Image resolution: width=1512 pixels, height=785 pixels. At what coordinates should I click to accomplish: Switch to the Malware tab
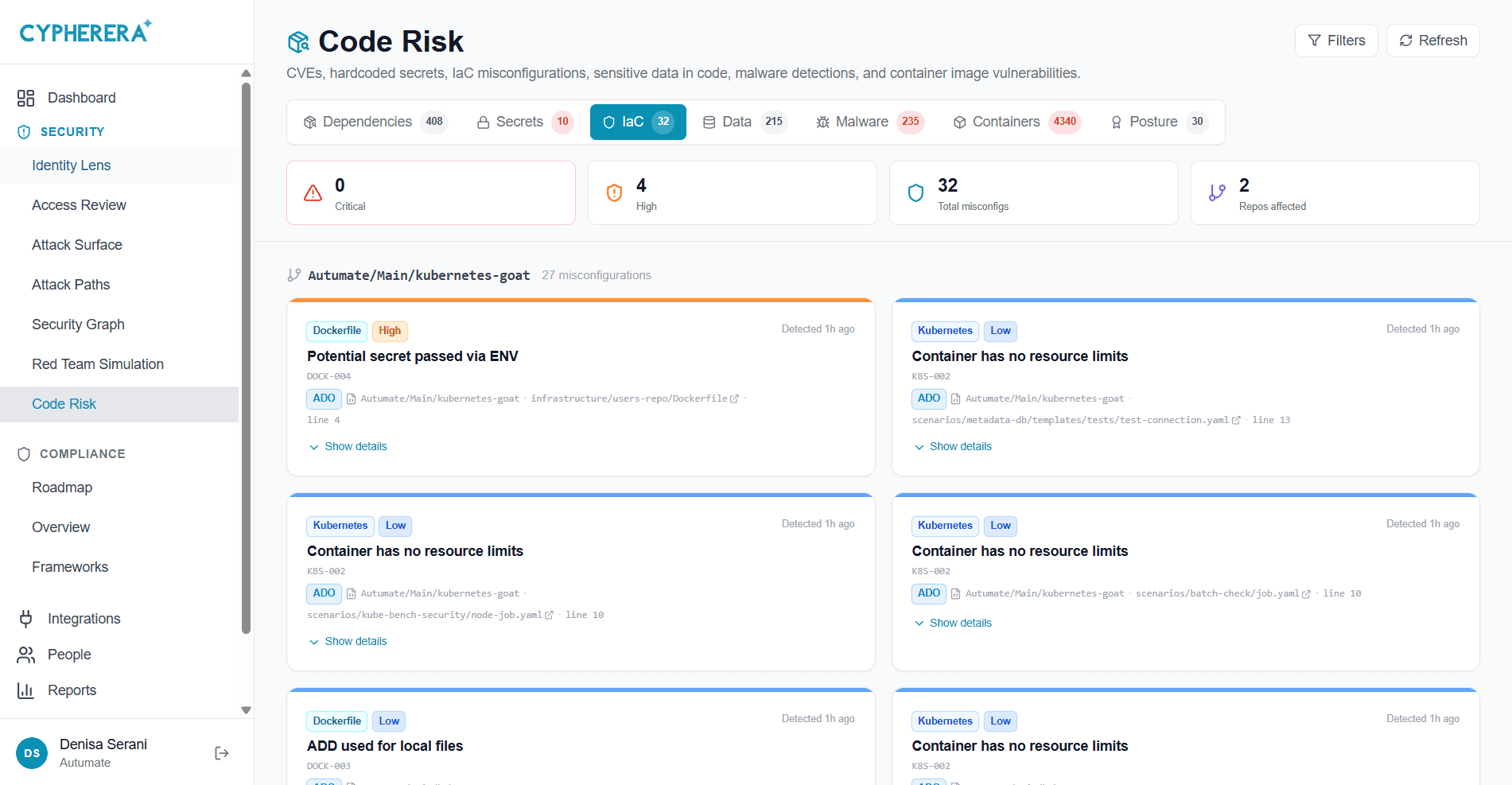[x=869, y=122]
